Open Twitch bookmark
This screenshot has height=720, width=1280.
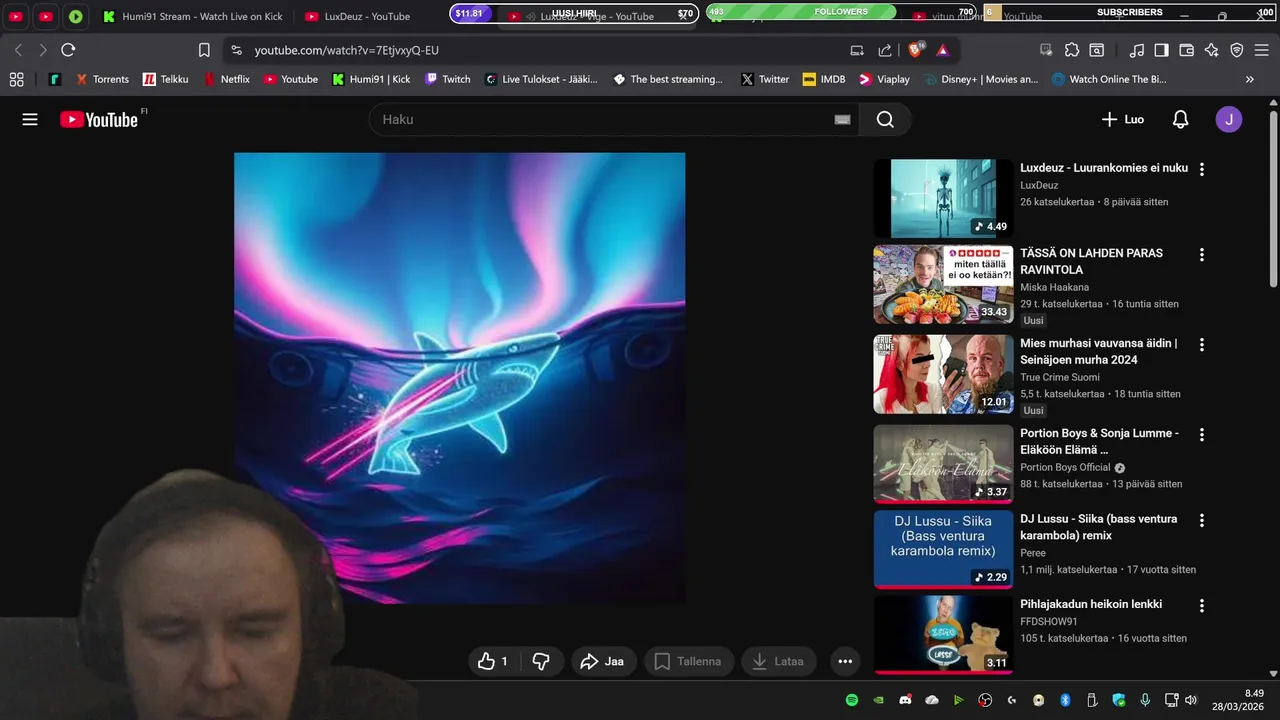[x=447, y=79]
